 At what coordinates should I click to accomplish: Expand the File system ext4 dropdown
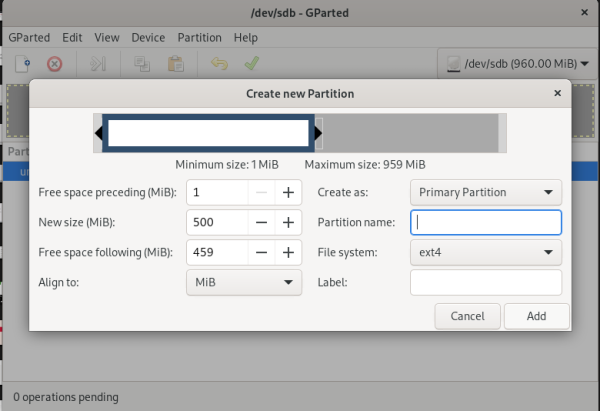486,253
